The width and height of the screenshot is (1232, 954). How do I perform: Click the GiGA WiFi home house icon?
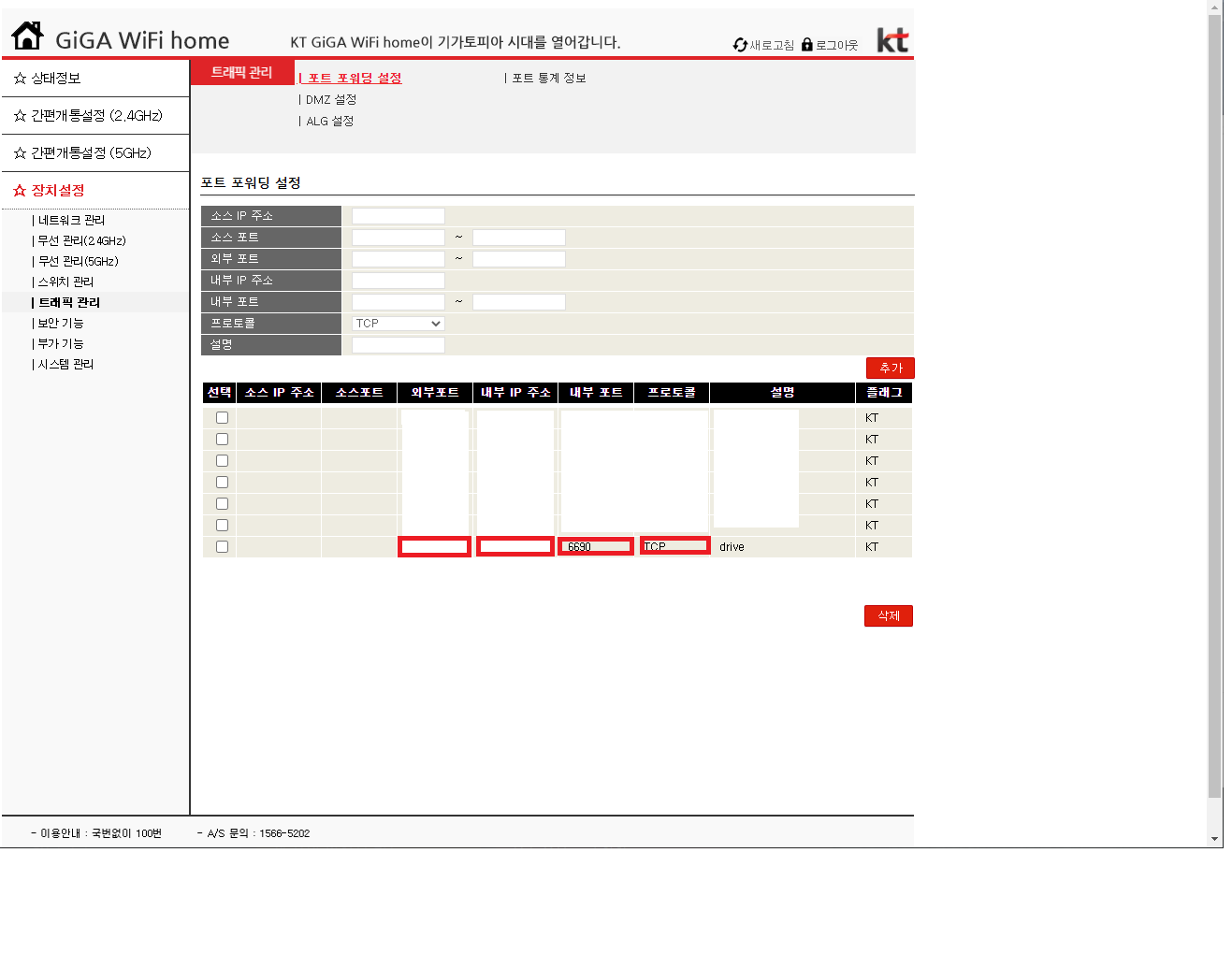click(x=27, y=36)
